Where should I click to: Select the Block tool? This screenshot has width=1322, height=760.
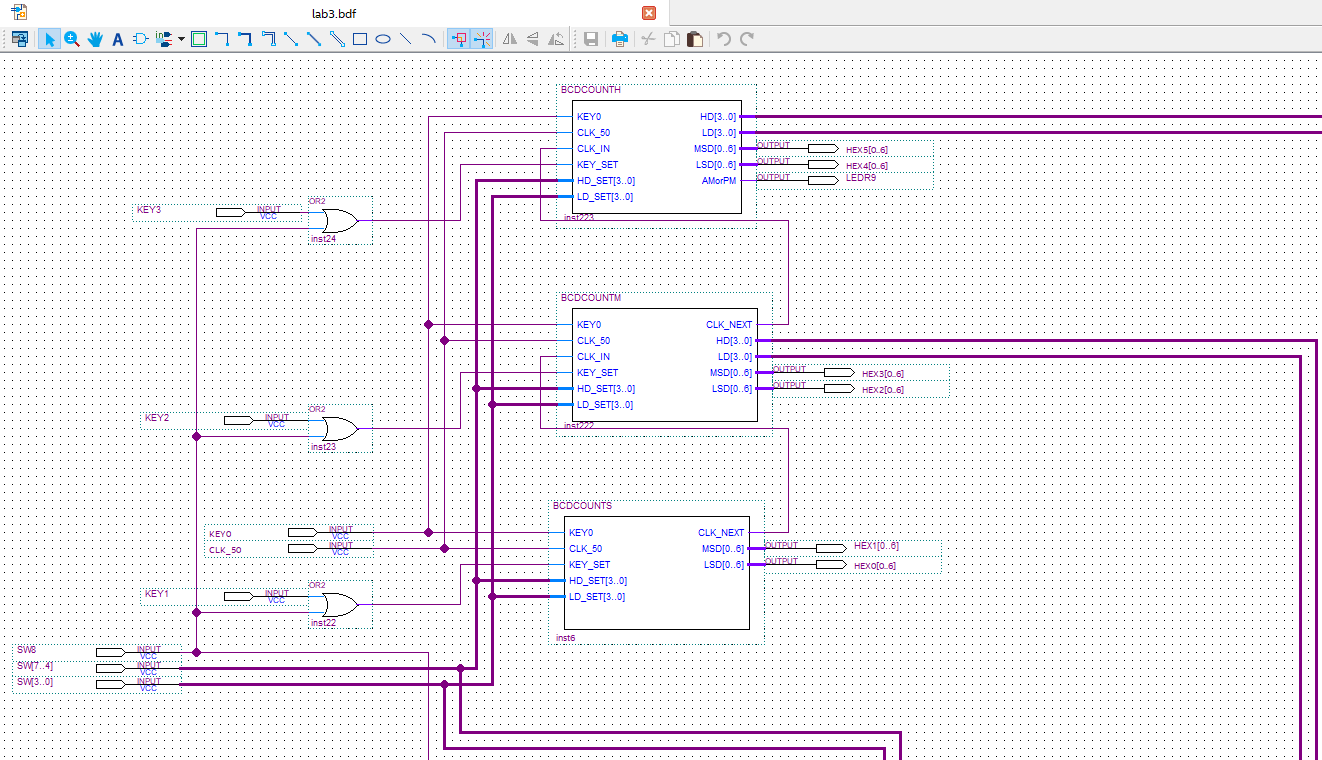pyautogui.click(x=198, y=39)
